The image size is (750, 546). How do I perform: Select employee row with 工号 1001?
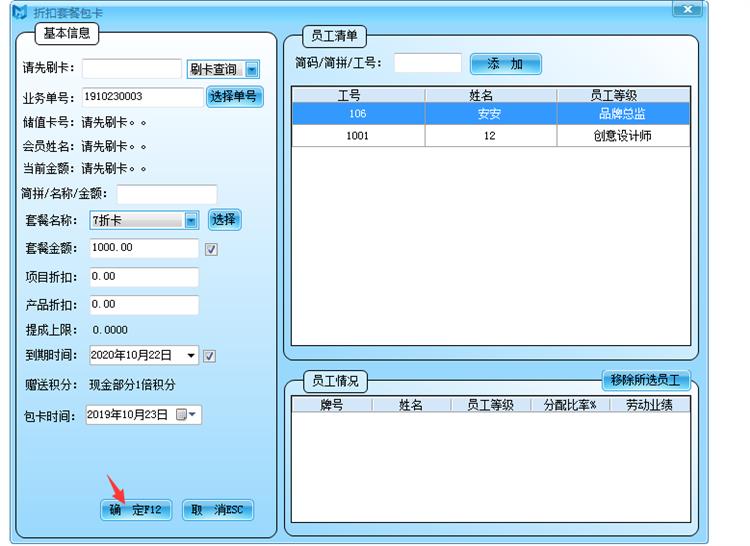(491, 136)
